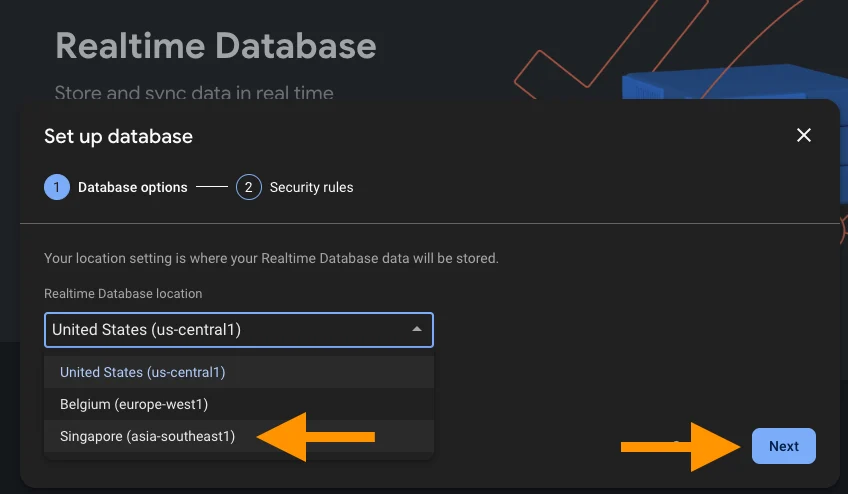Choose United States (us-central1) from the list

coord(143,372)
